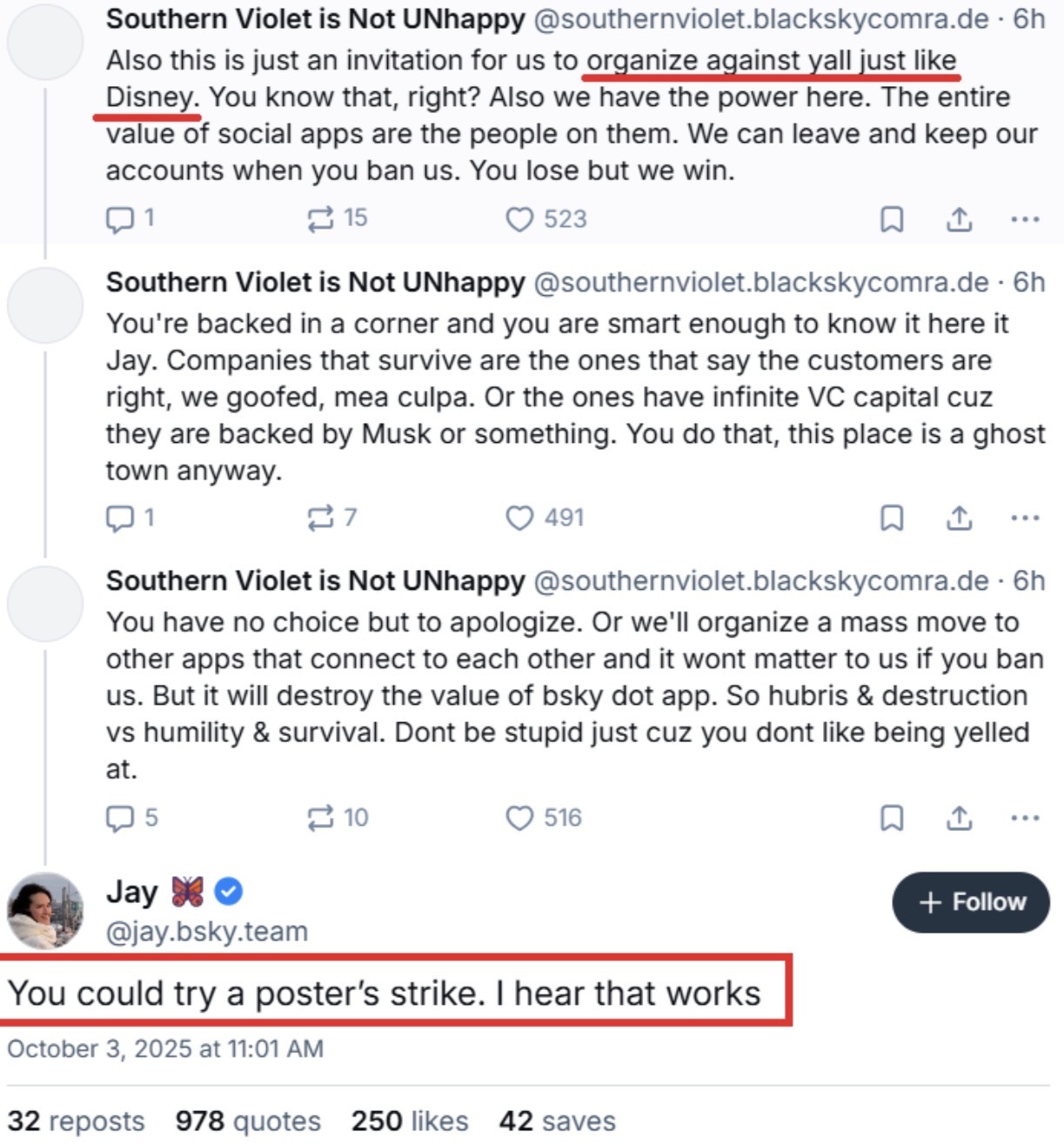1064x1145 pixels.
Task: Open the @jay.bsky.team handle link
Action: pyautogui.click(x=206, y=932)
